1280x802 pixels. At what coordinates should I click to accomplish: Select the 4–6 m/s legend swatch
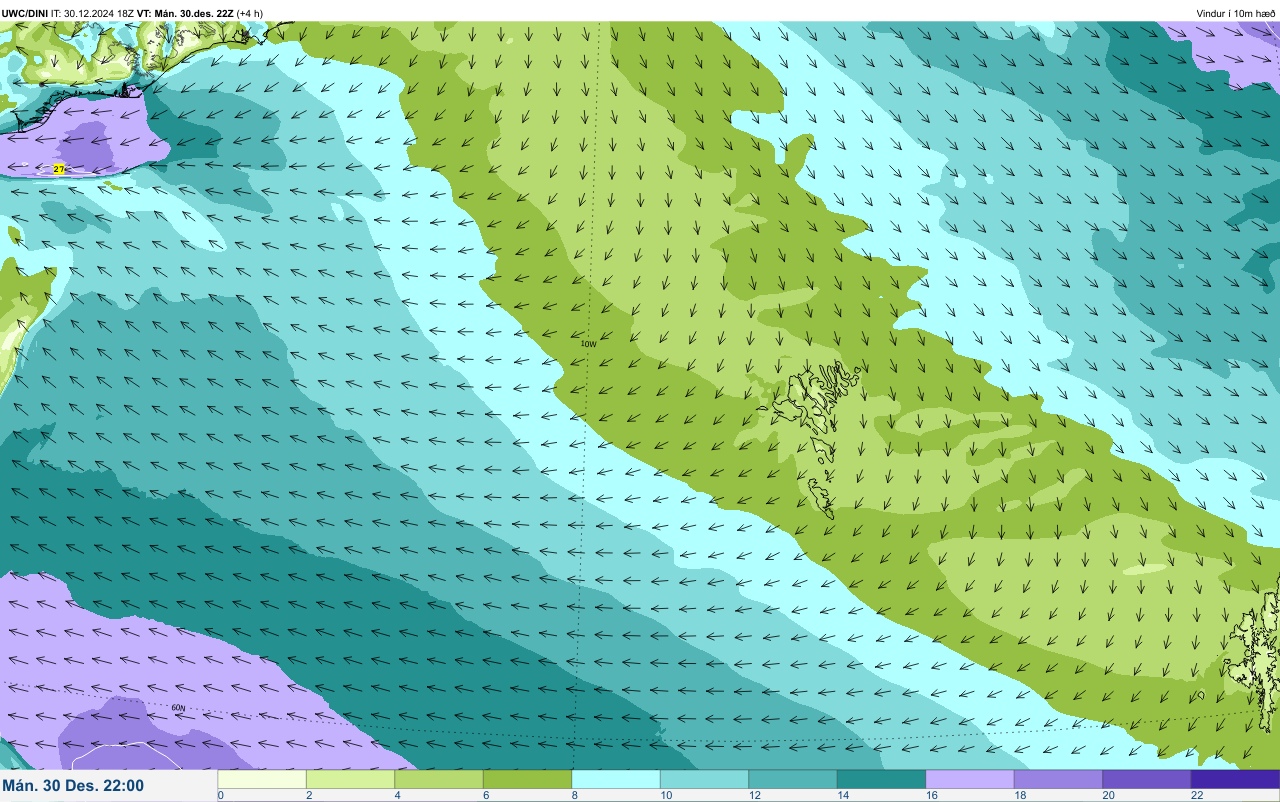[x=439, y=779]
